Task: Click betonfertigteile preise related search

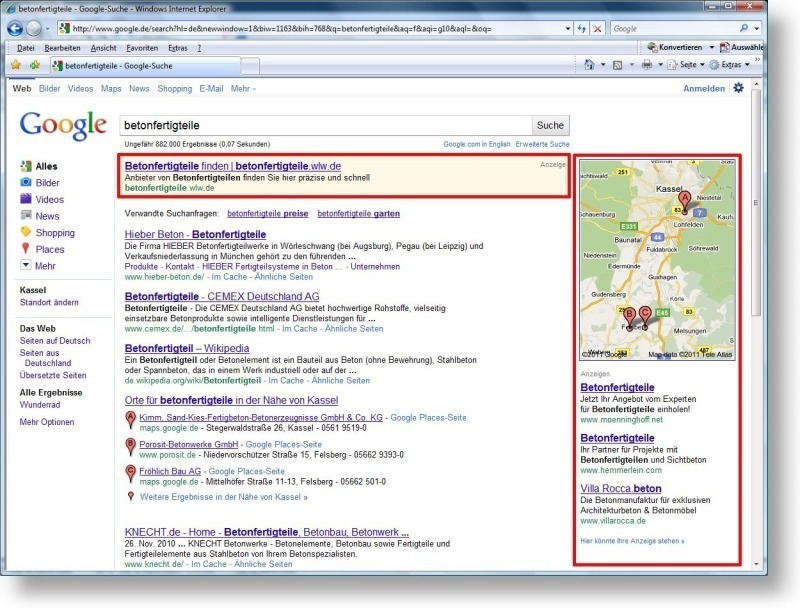Action: (267, 214)
